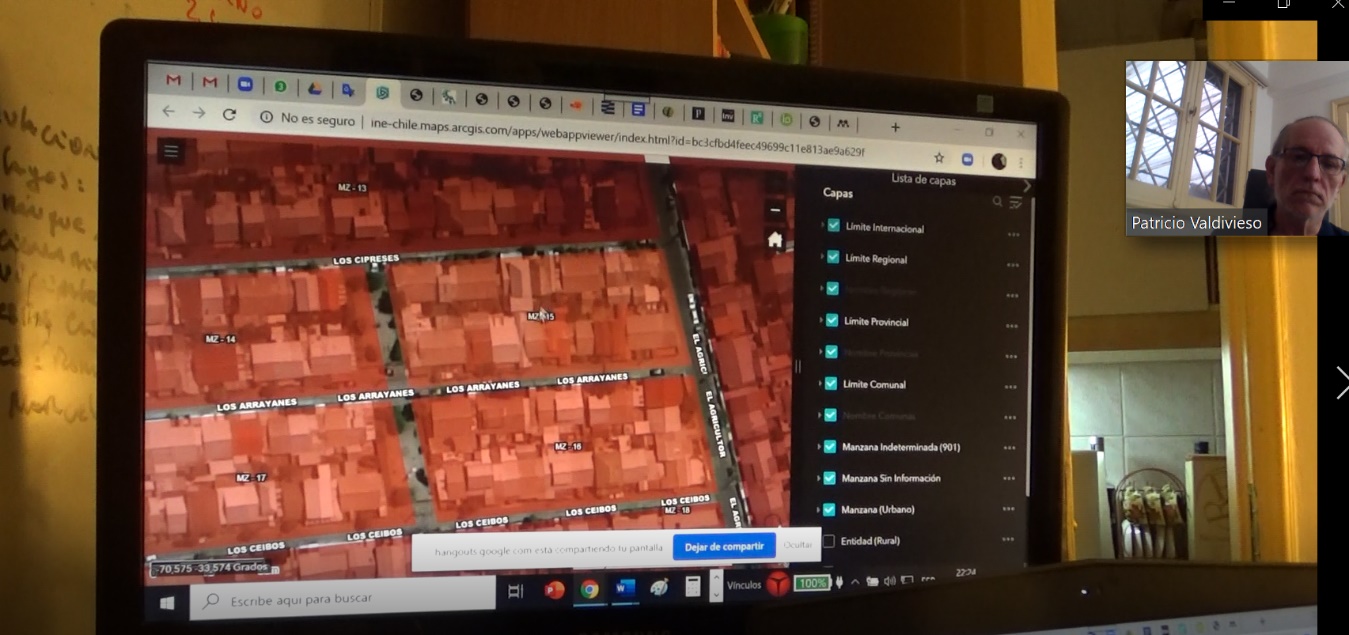Check the Entidad (Rural) layer
Image resolution: width=1349 pixels, height=635 pixels.
tap(828, 541)
